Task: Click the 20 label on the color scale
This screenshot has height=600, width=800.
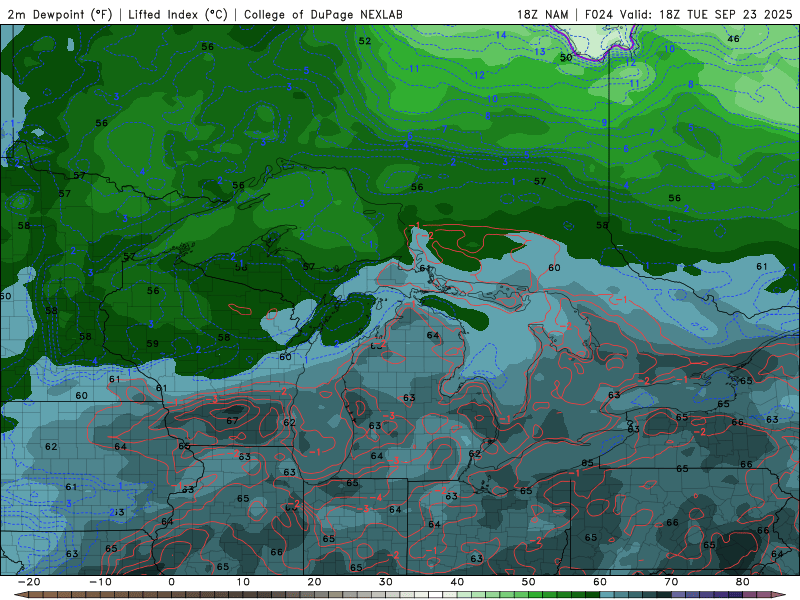Action: coord(314,582)
